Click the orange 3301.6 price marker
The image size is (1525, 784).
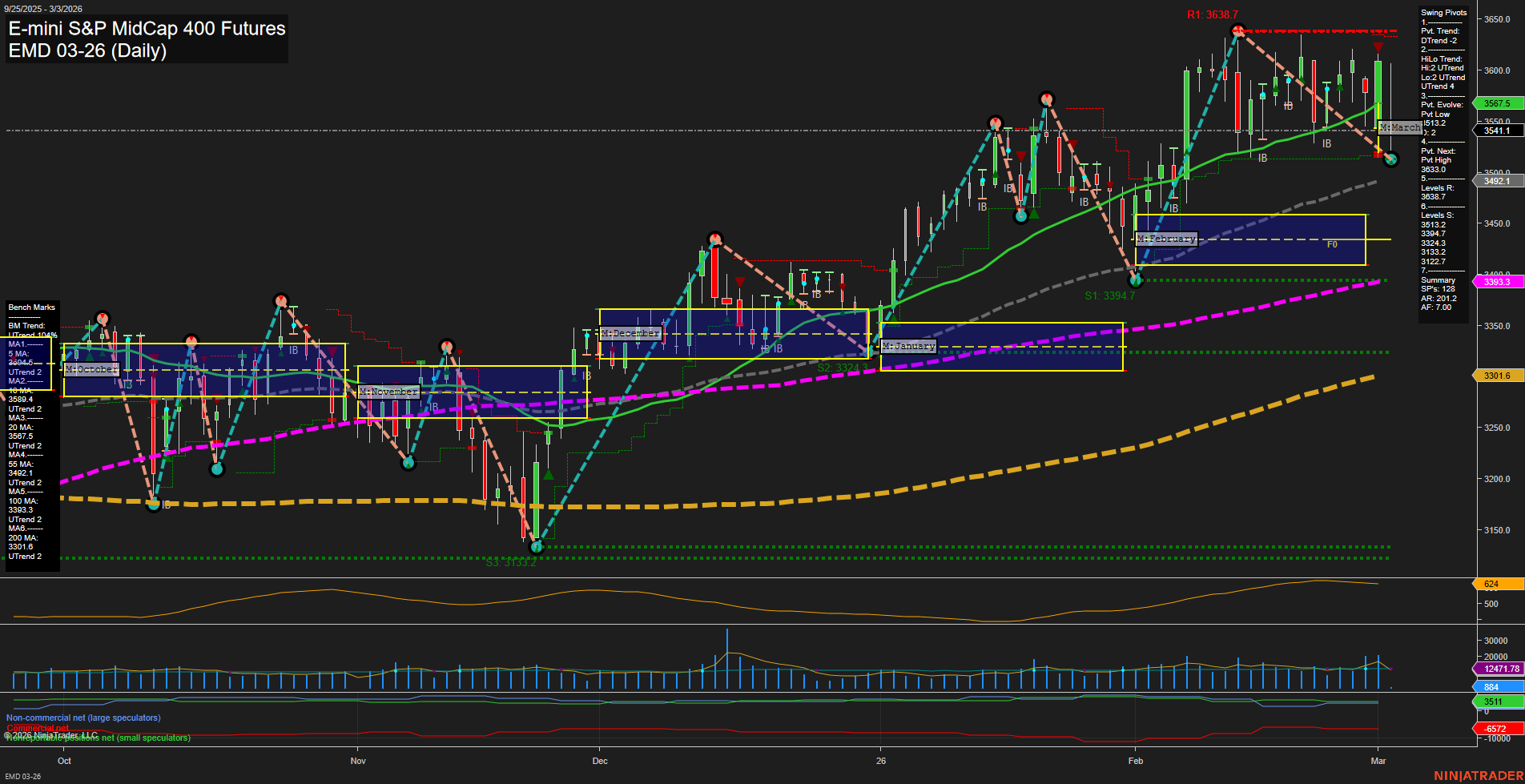coord(1497,375)
